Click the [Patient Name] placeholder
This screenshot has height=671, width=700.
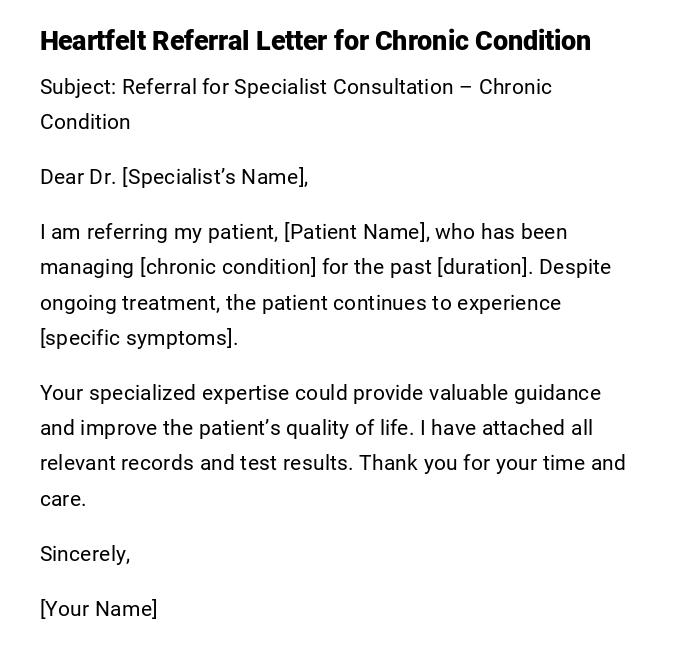point(356,232)
